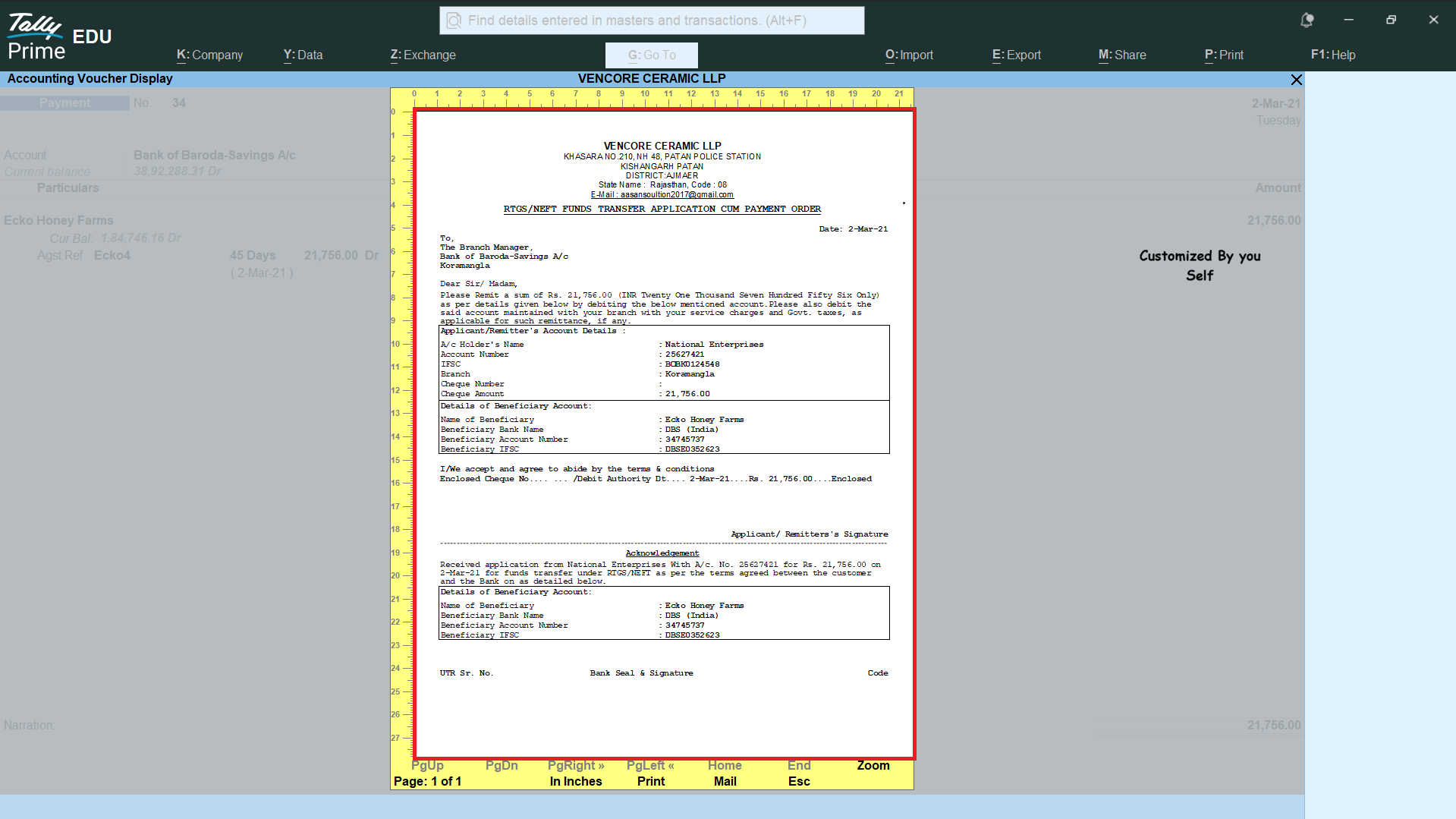Minimize the Tally Prime window

[1348, 20]
